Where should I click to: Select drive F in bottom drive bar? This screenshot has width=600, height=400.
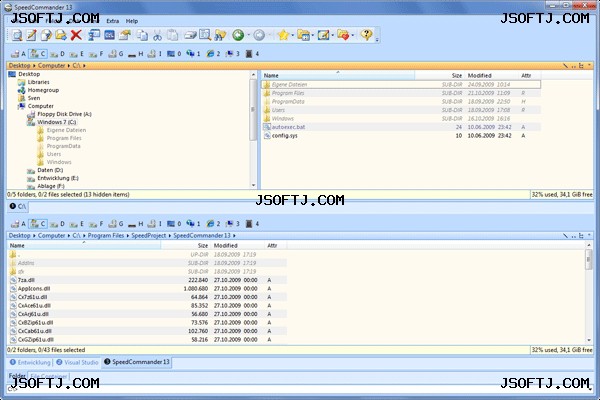click(96, 224)
